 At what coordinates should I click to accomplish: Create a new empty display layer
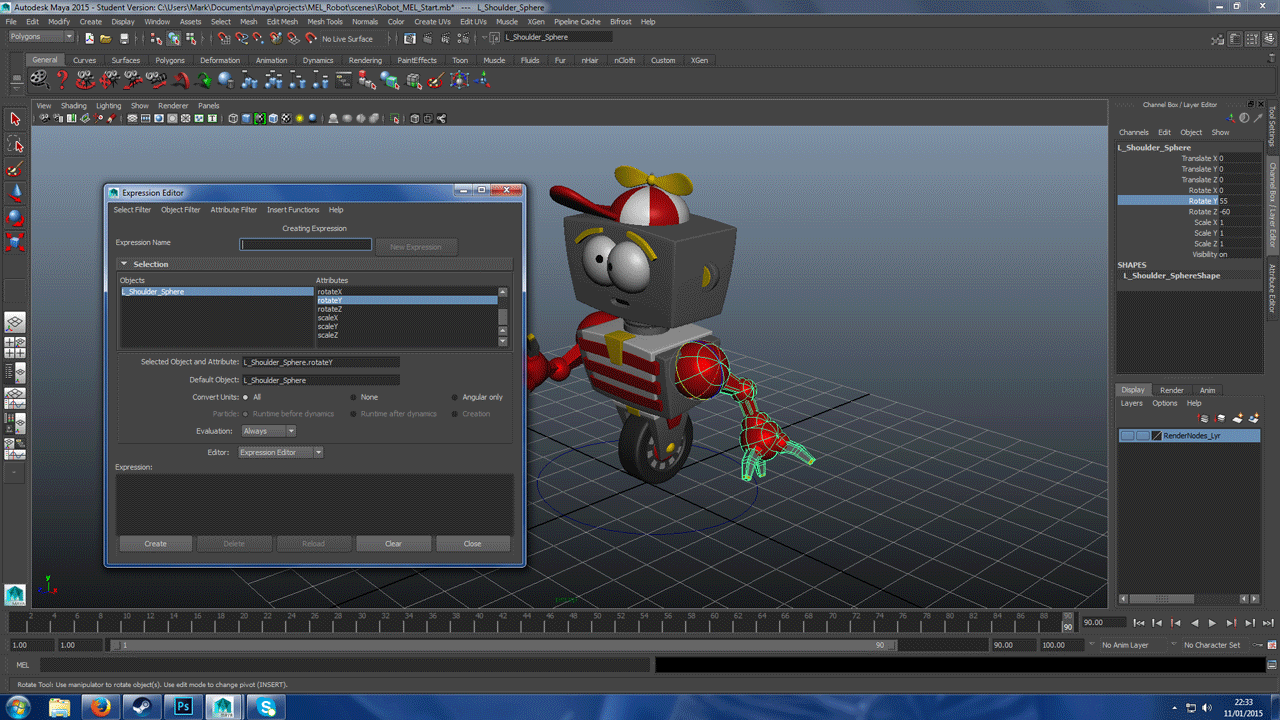pos(1237,418)
